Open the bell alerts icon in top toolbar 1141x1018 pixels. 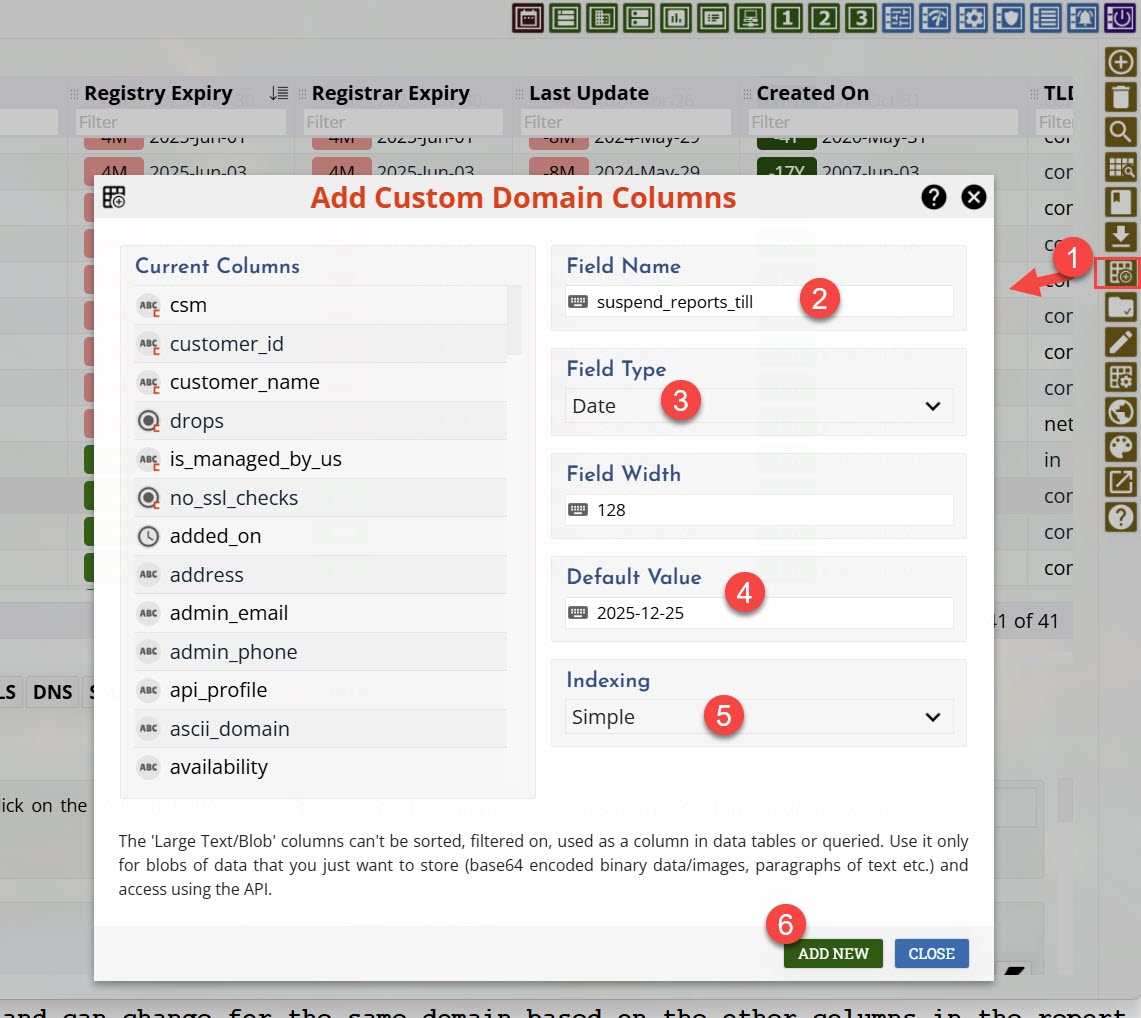coord(1083,18)
